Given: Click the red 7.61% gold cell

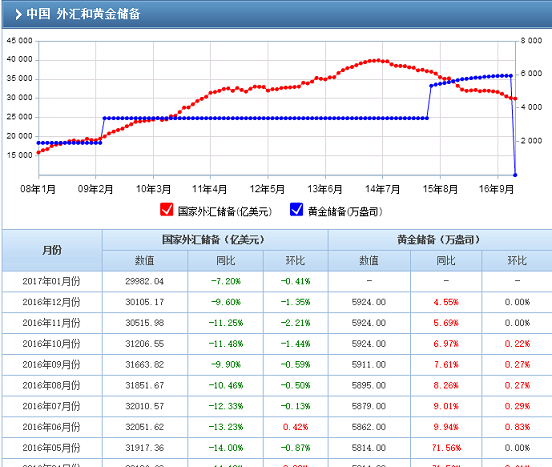Looking at the screenshot, I should (x=446, y=364).
